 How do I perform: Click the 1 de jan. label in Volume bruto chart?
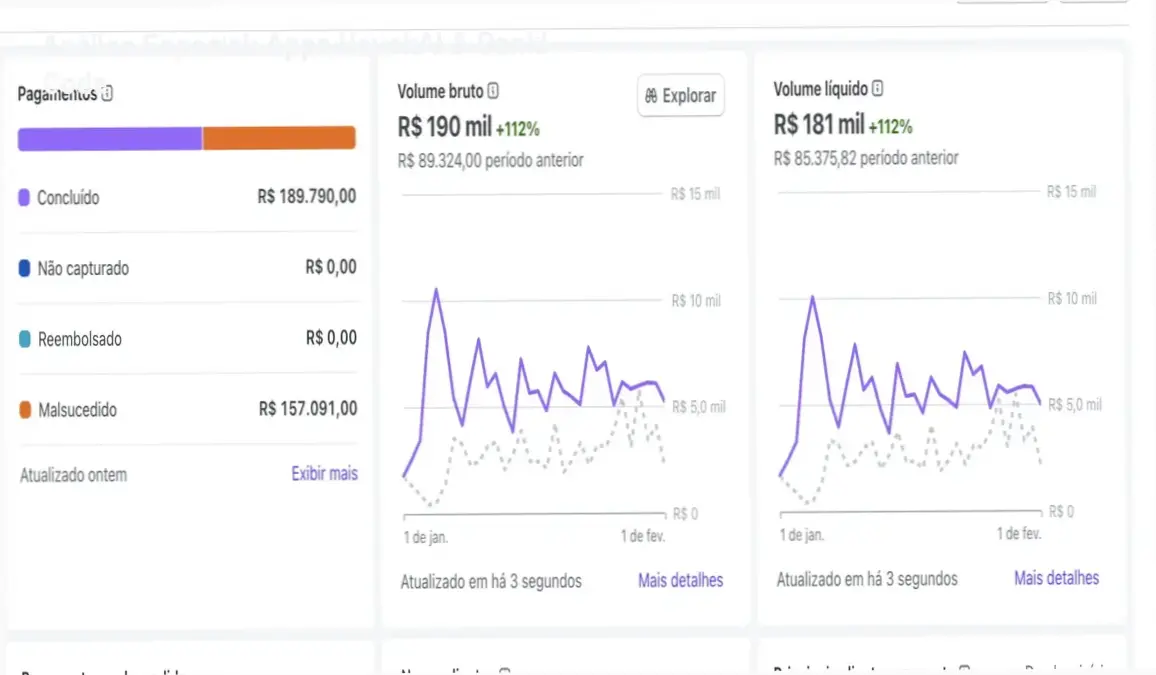[x=426, y=537]
